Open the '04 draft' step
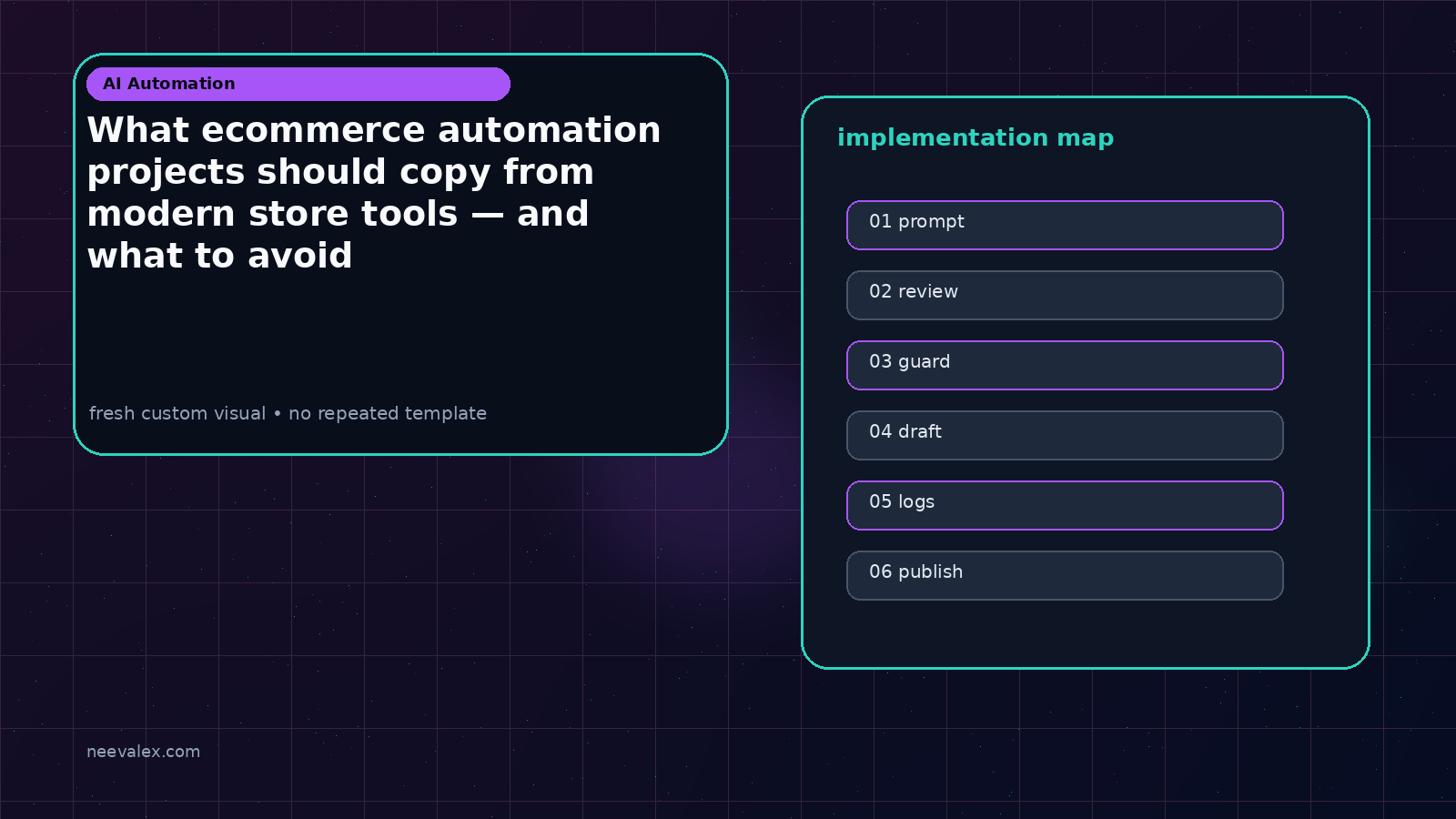The height and width of the screenshot is (819, 1456). (x=1065, y=435)
